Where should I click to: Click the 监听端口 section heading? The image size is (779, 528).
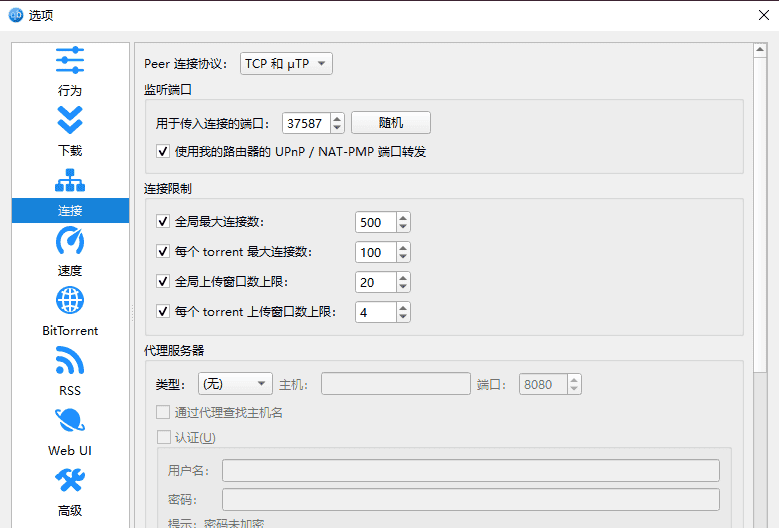coord(167,90)
